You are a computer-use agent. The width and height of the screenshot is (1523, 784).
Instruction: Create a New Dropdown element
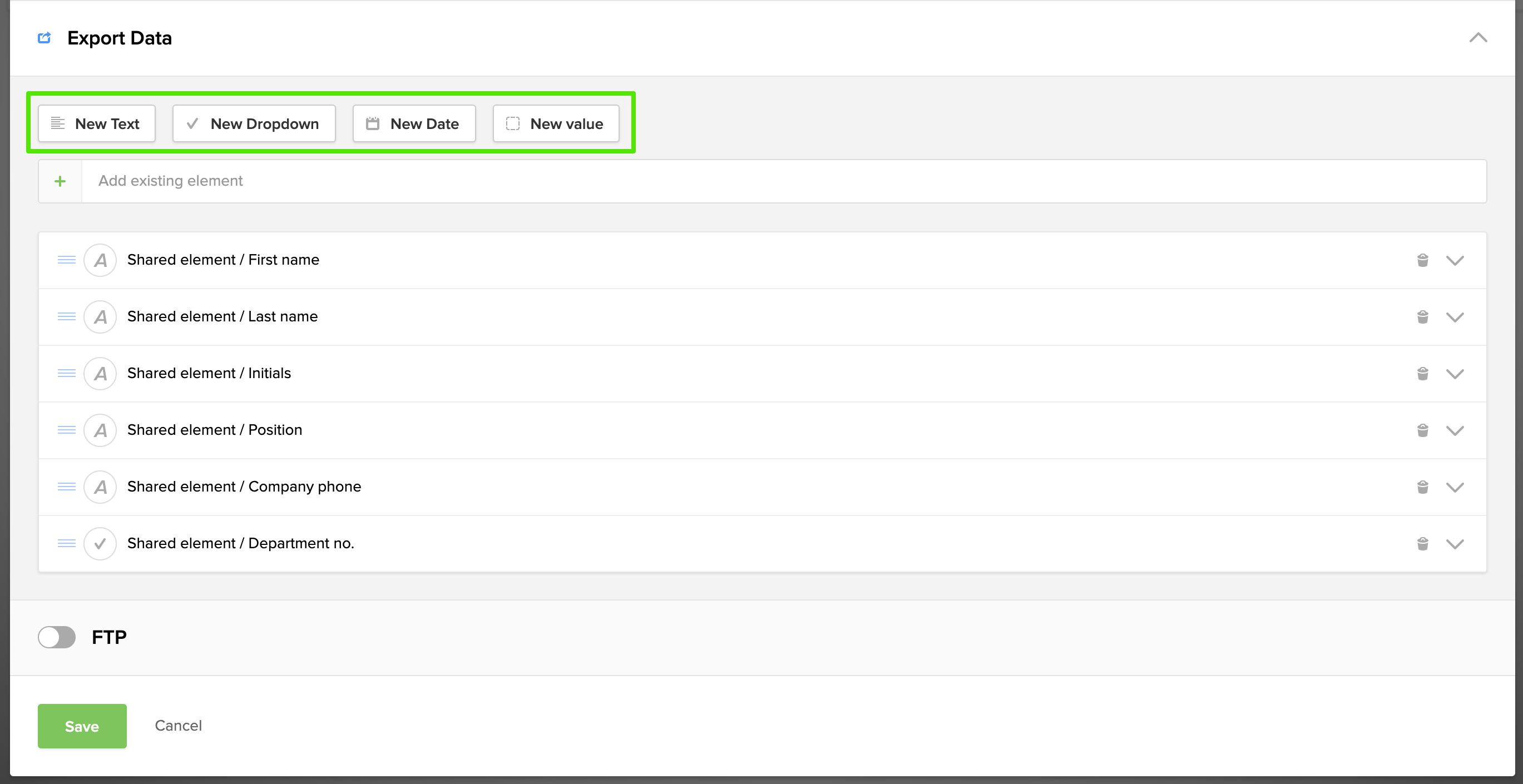(x=254, y=123)
